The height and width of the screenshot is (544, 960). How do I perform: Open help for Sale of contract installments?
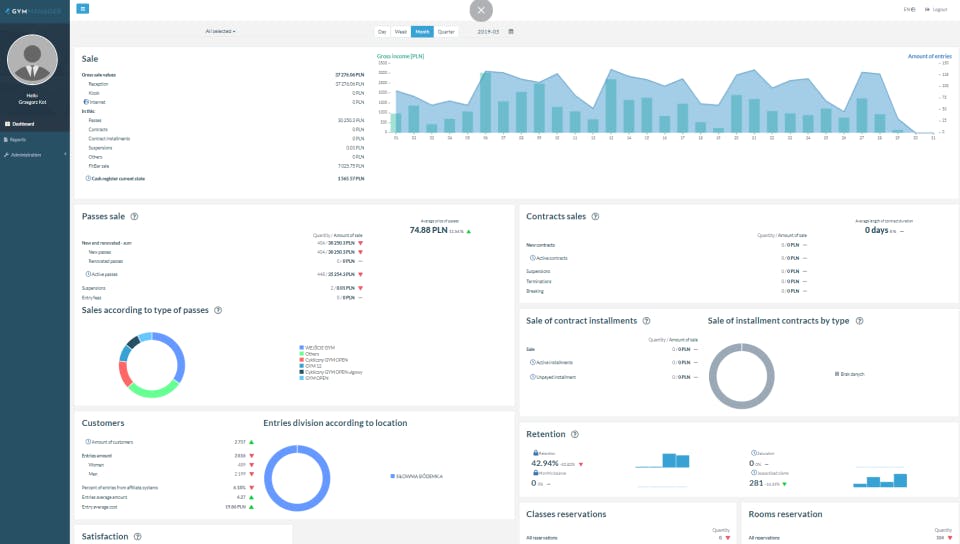click(646, 321)
